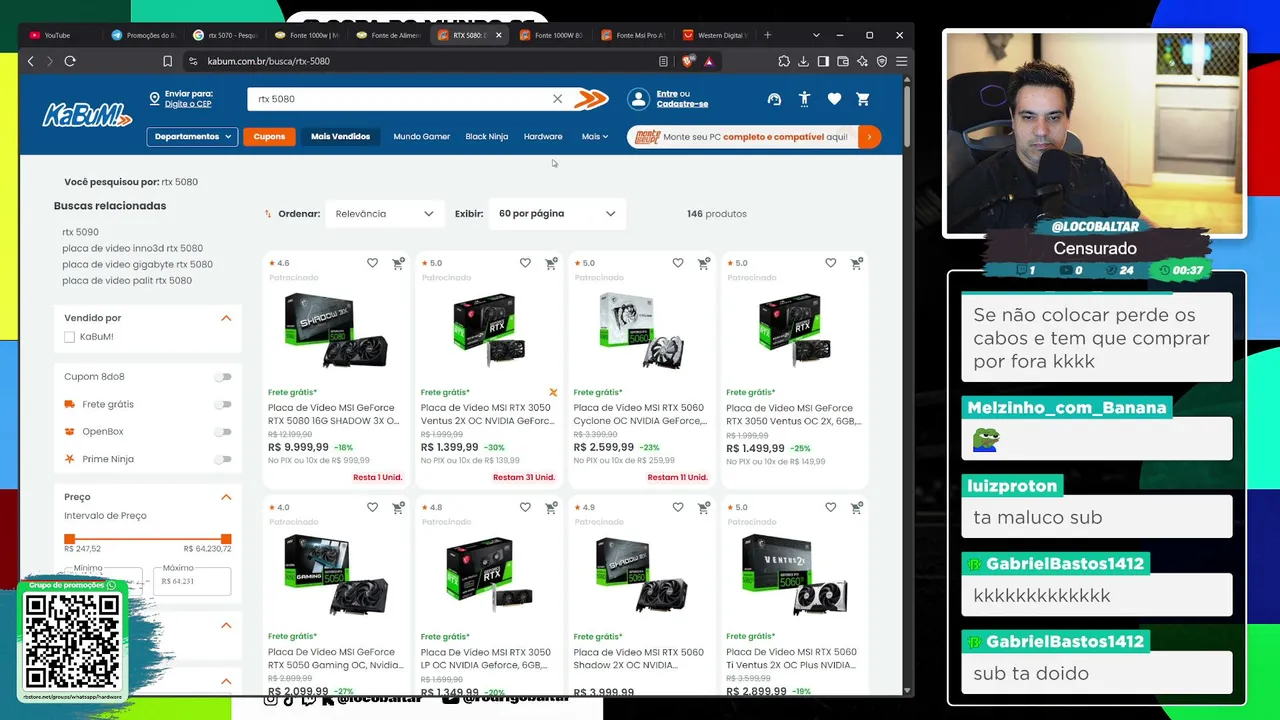The height and width of the screenshot is (720, 1280).
Task: Switch to the rtx 5070 Google search tab
Action: coord(225,35)
